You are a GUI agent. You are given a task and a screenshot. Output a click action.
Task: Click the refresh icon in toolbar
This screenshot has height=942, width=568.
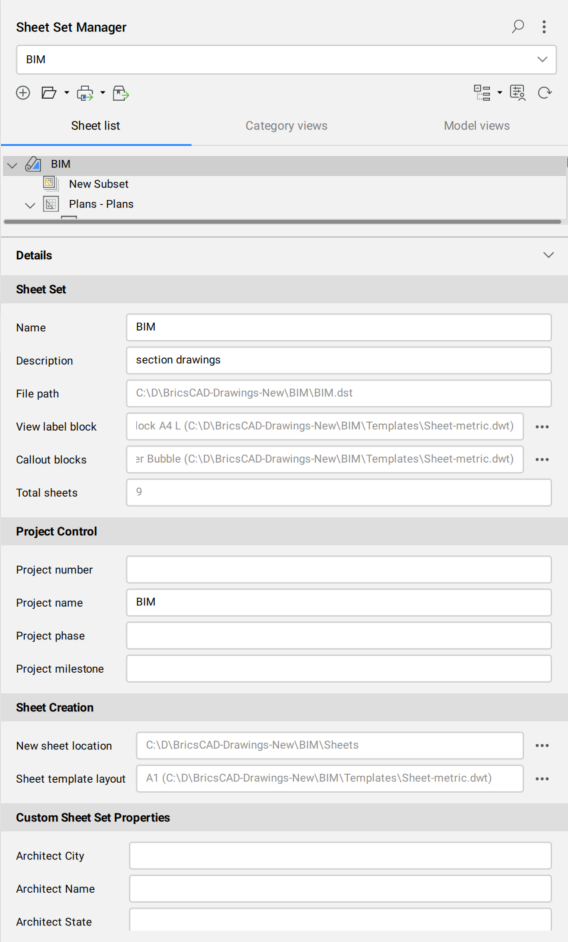click(x=545, y=93)
